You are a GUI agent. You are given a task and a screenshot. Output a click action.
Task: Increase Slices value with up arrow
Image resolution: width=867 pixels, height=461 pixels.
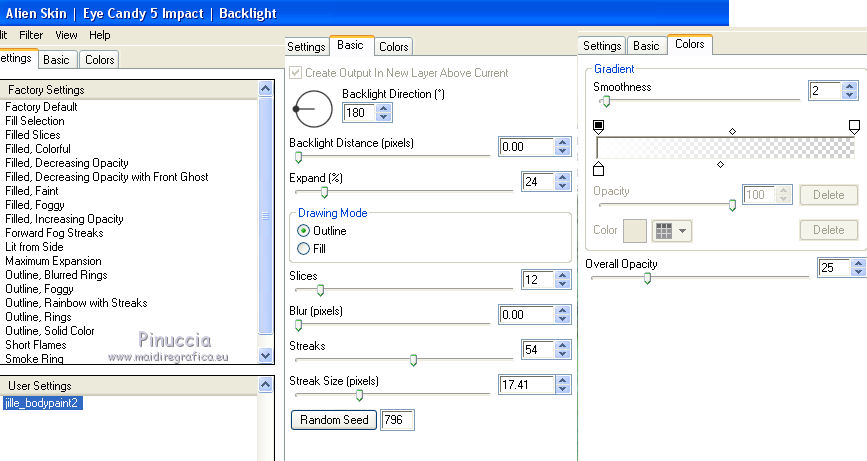point(563,275)
